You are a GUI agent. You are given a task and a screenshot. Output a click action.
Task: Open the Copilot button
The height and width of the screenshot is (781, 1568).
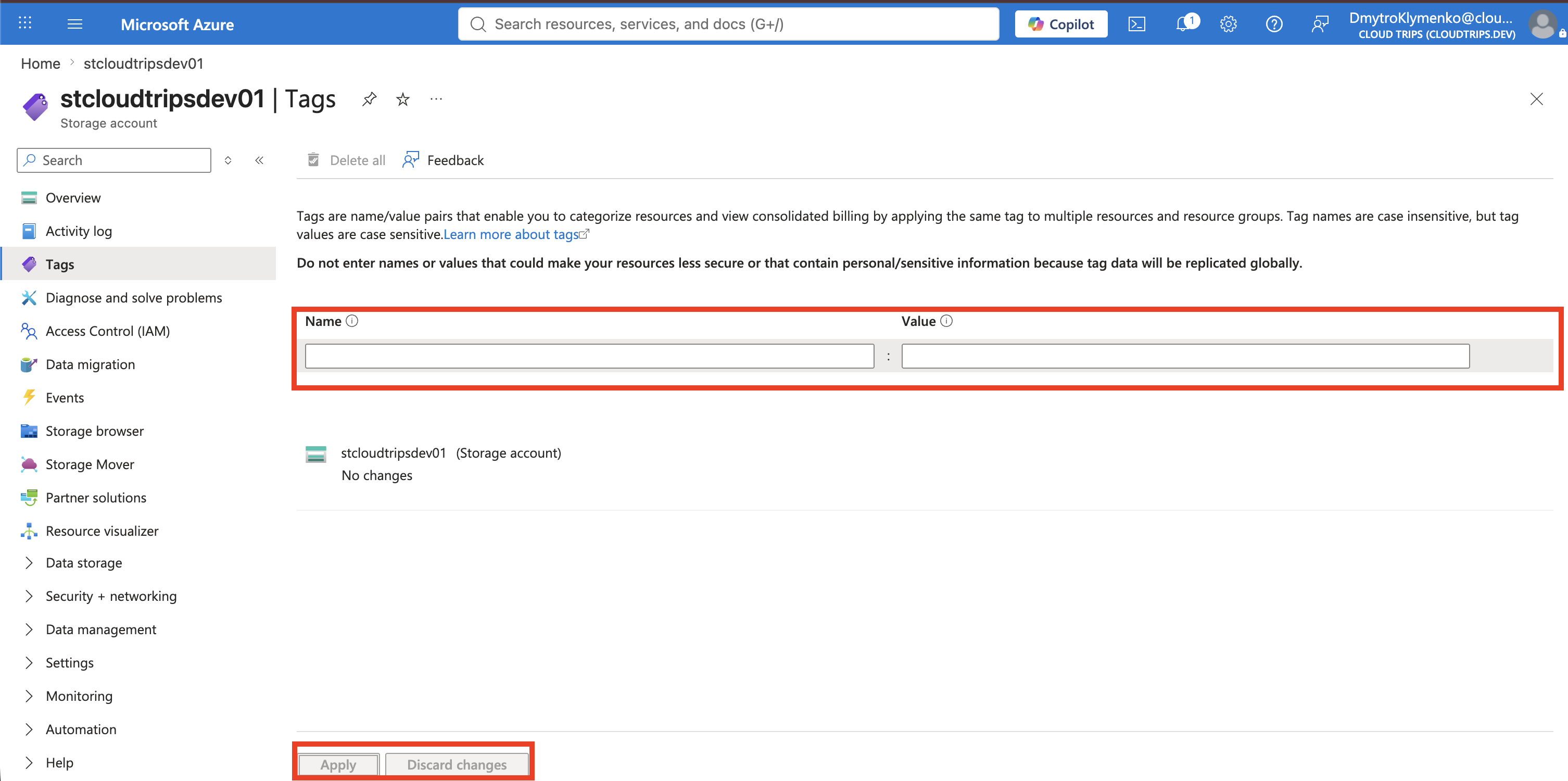[1061, 24]
